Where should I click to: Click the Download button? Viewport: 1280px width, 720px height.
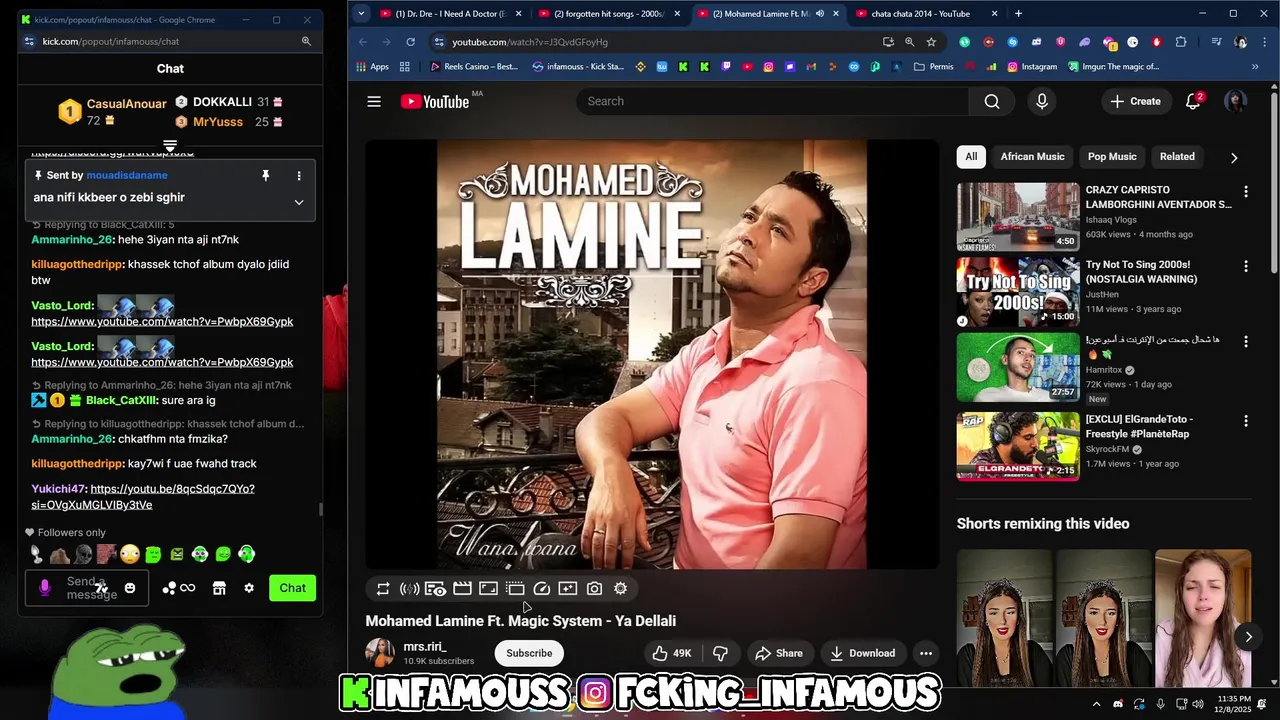[863, 653]
